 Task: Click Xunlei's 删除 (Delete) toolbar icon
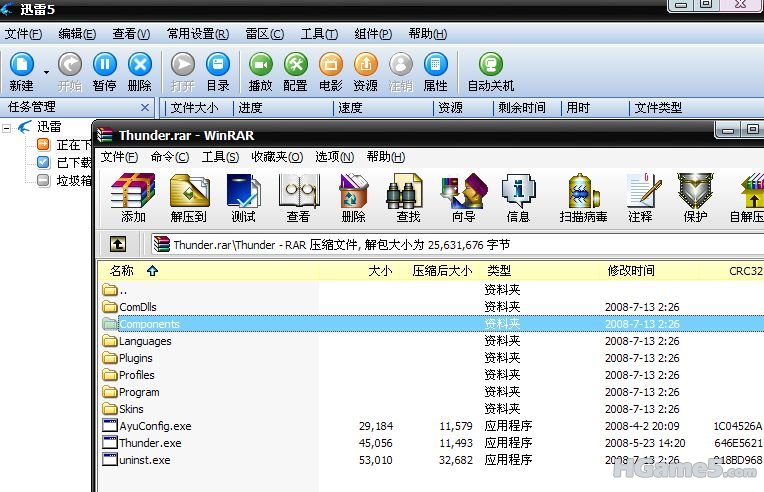(x=140, y=64)
